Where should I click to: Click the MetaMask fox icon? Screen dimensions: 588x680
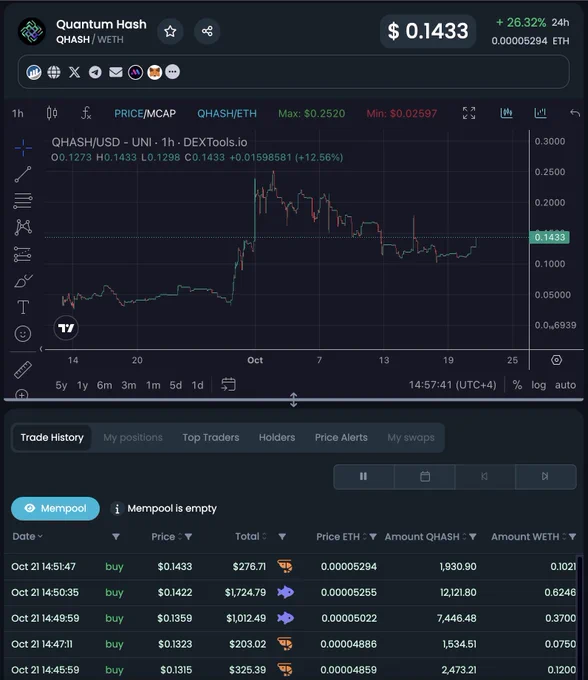pos(154,72)
